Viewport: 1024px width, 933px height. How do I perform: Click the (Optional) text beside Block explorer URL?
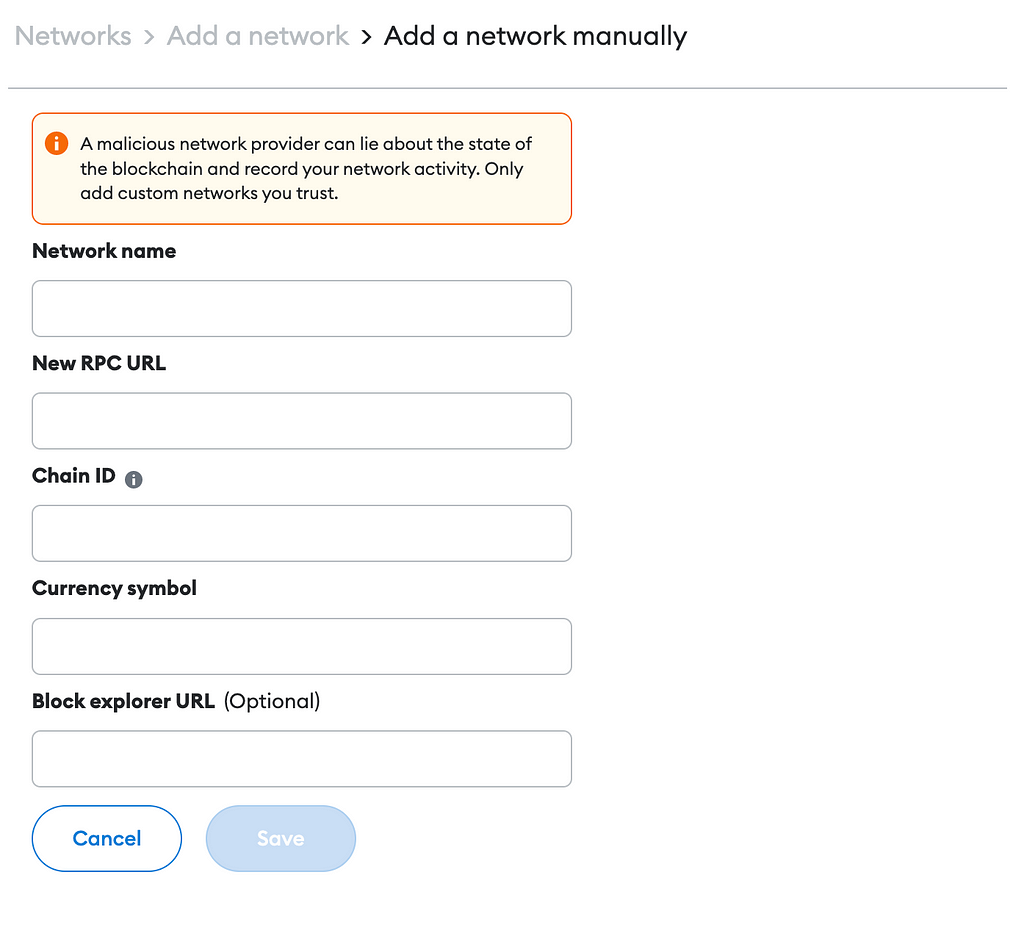tap(272, 701)
